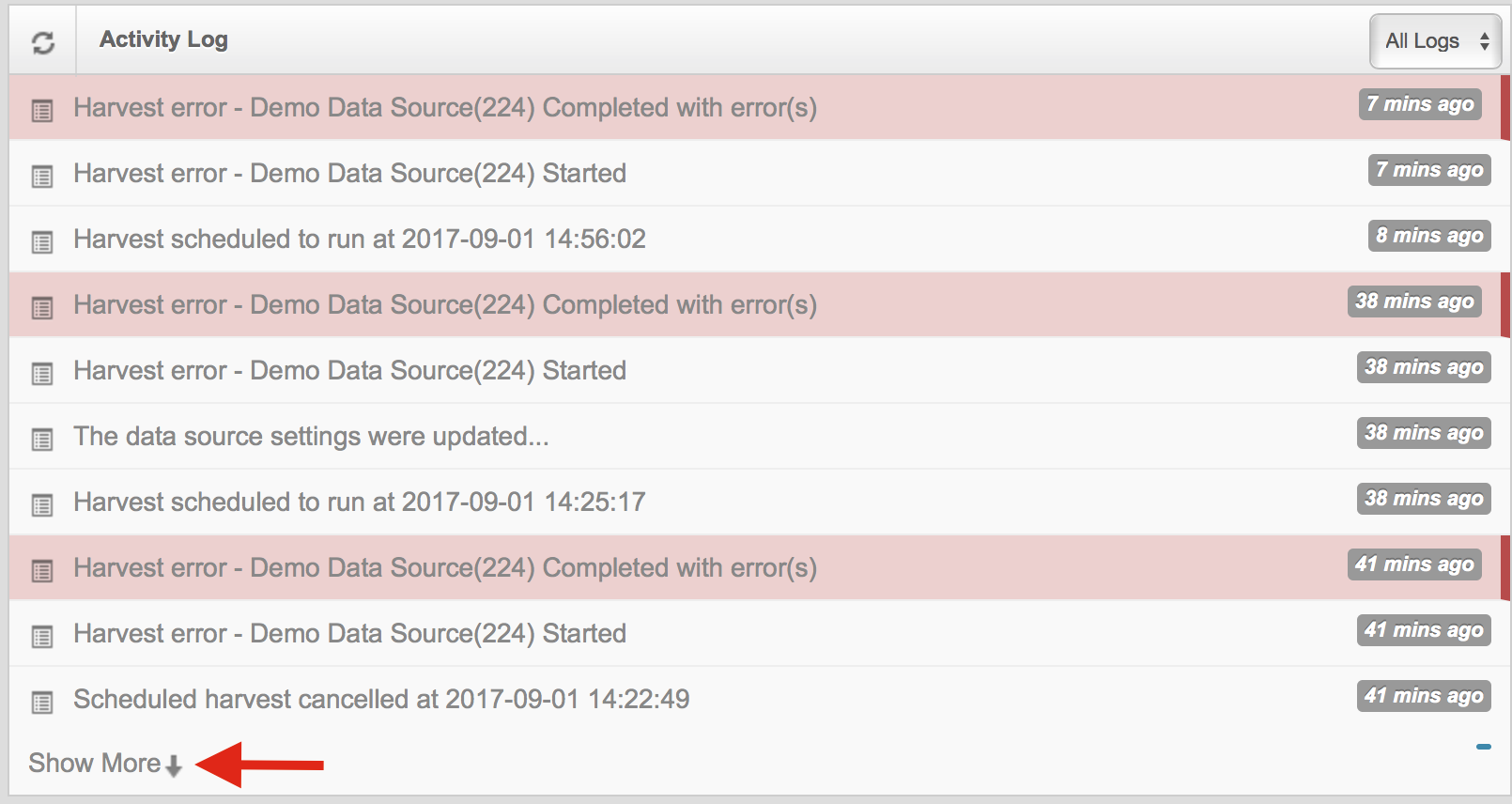Open the Harvest scheduled 14:56:02 log entry
1512x804 pixels.
tap(360, 240)
